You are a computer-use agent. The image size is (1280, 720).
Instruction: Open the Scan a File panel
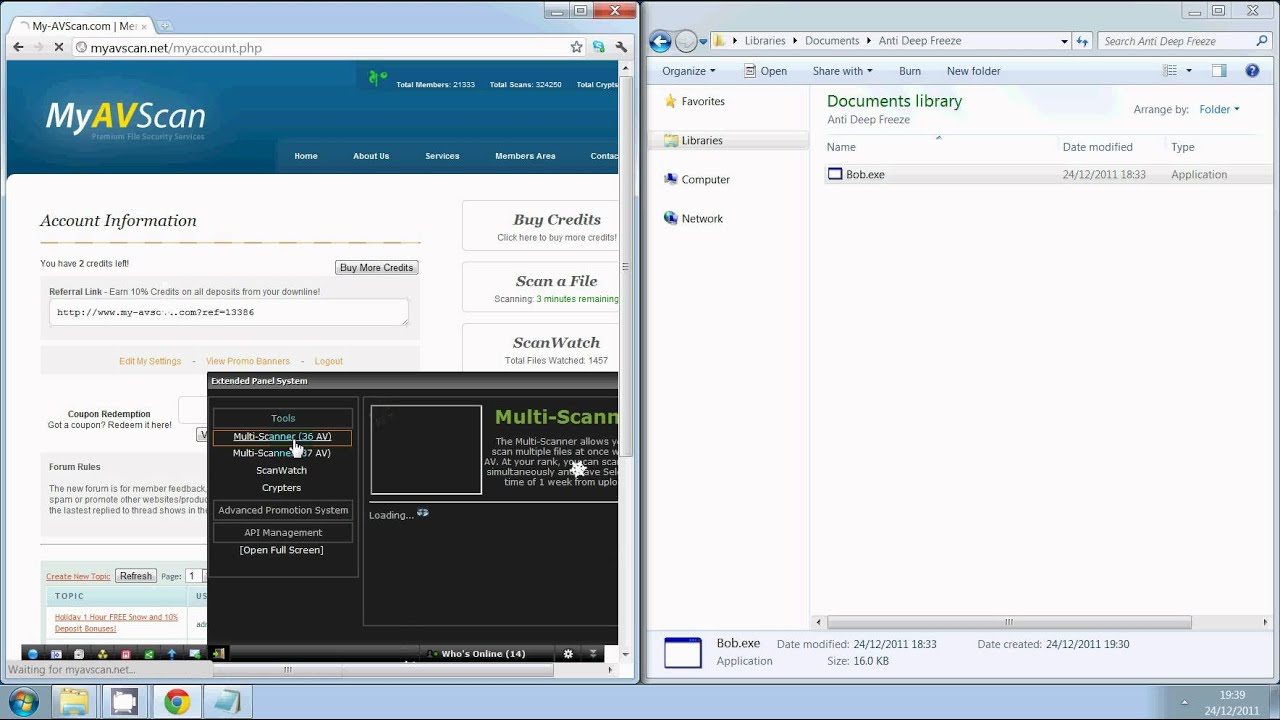(540, 287)
